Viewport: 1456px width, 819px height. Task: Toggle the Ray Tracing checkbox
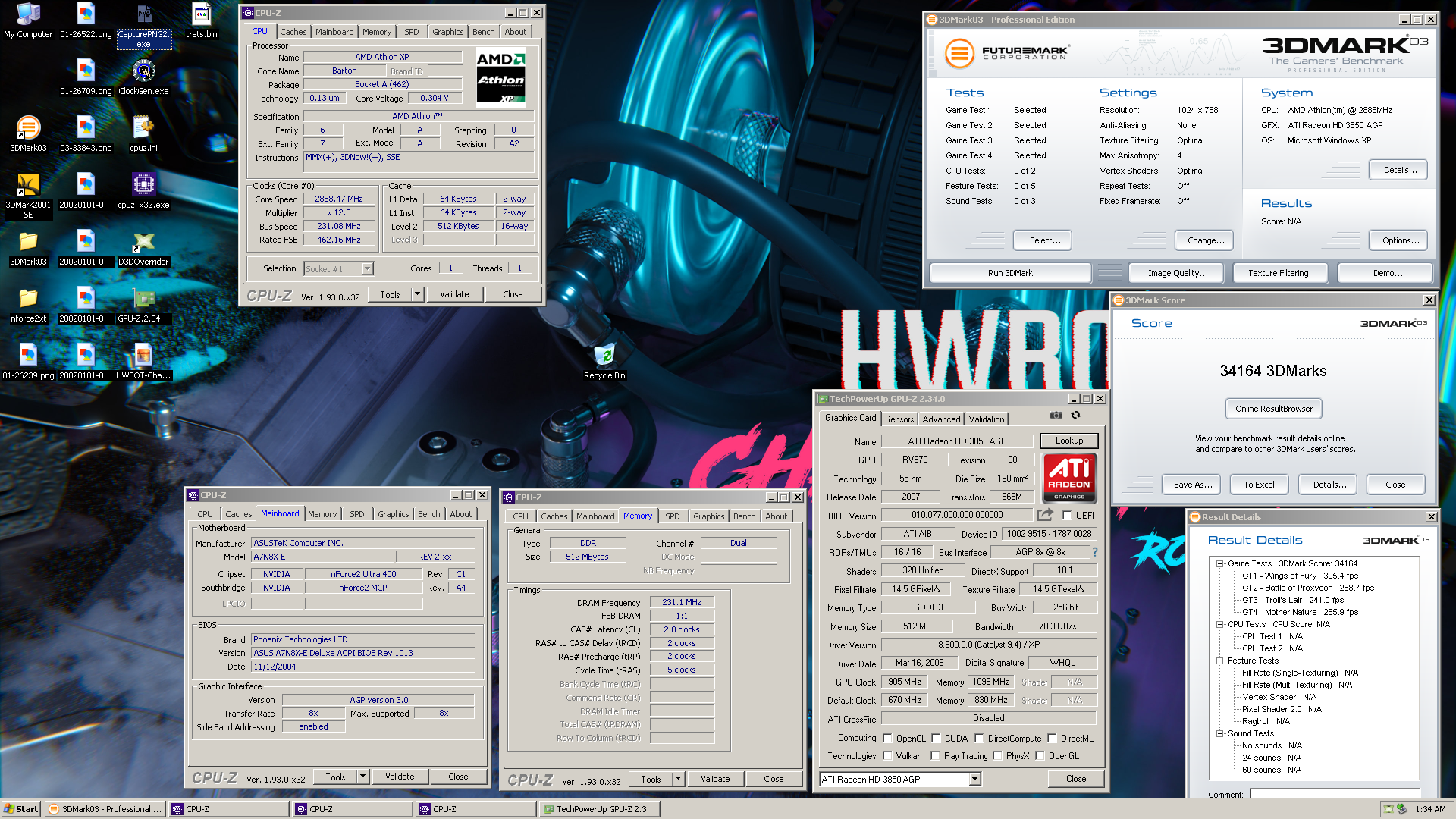pos(936,756)
